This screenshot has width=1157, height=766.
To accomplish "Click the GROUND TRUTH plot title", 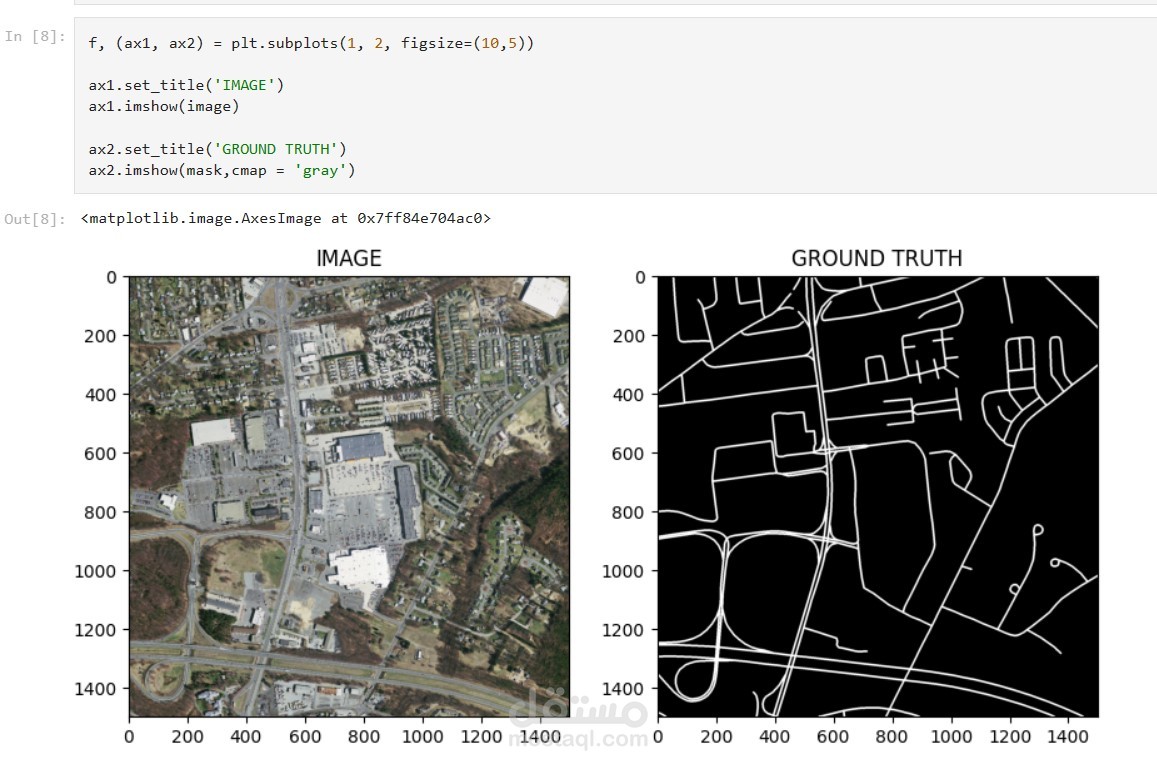I will (x=876, y=258).
